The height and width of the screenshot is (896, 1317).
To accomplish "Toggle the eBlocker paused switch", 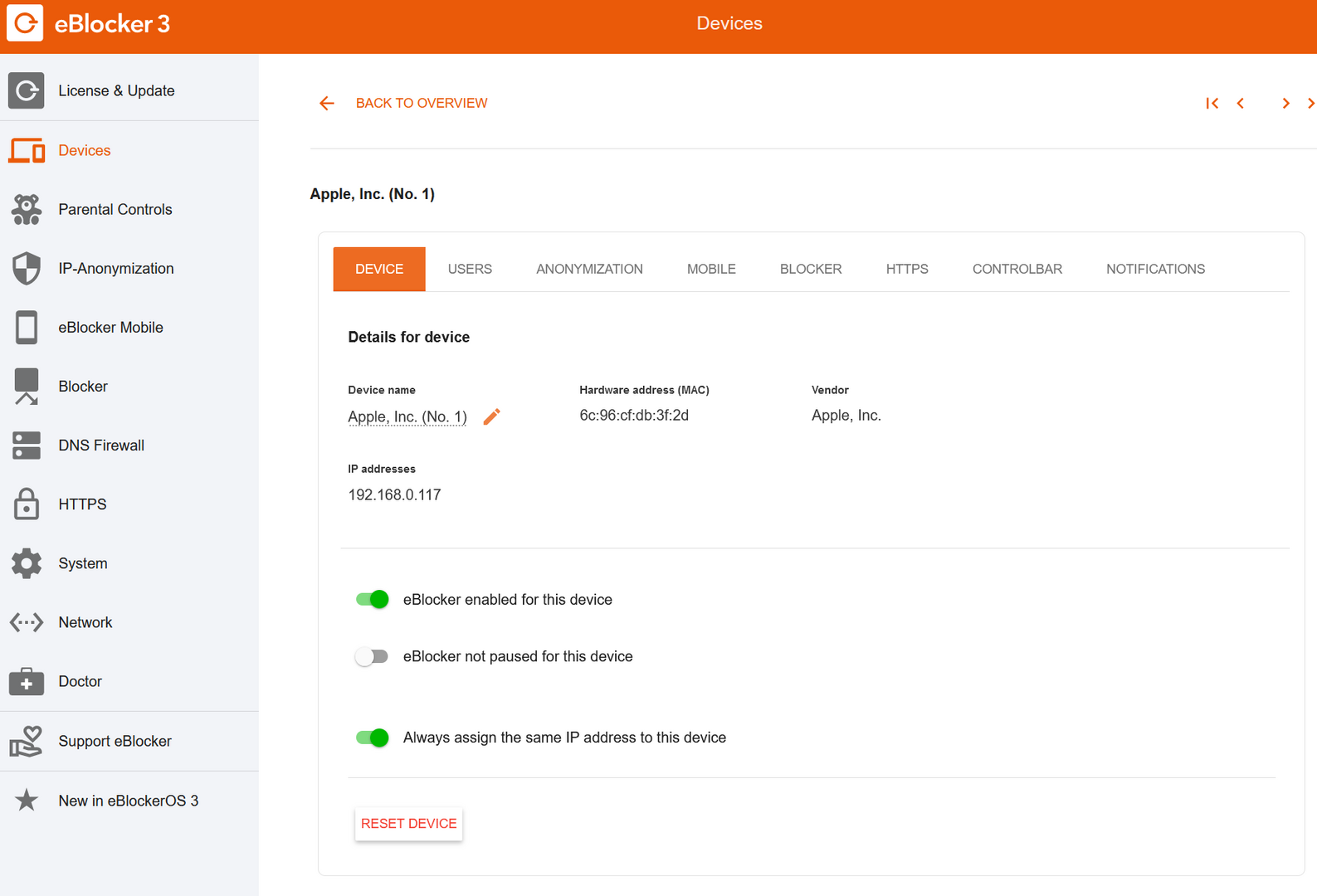I will point(372,656).
